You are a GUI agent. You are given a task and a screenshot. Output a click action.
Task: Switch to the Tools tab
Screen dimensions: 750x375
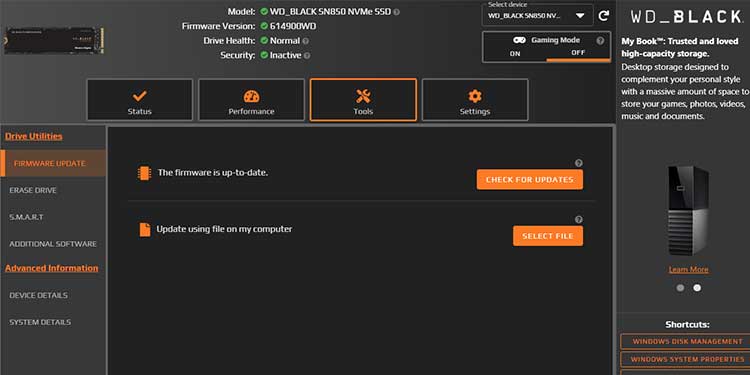coord(364,99)
